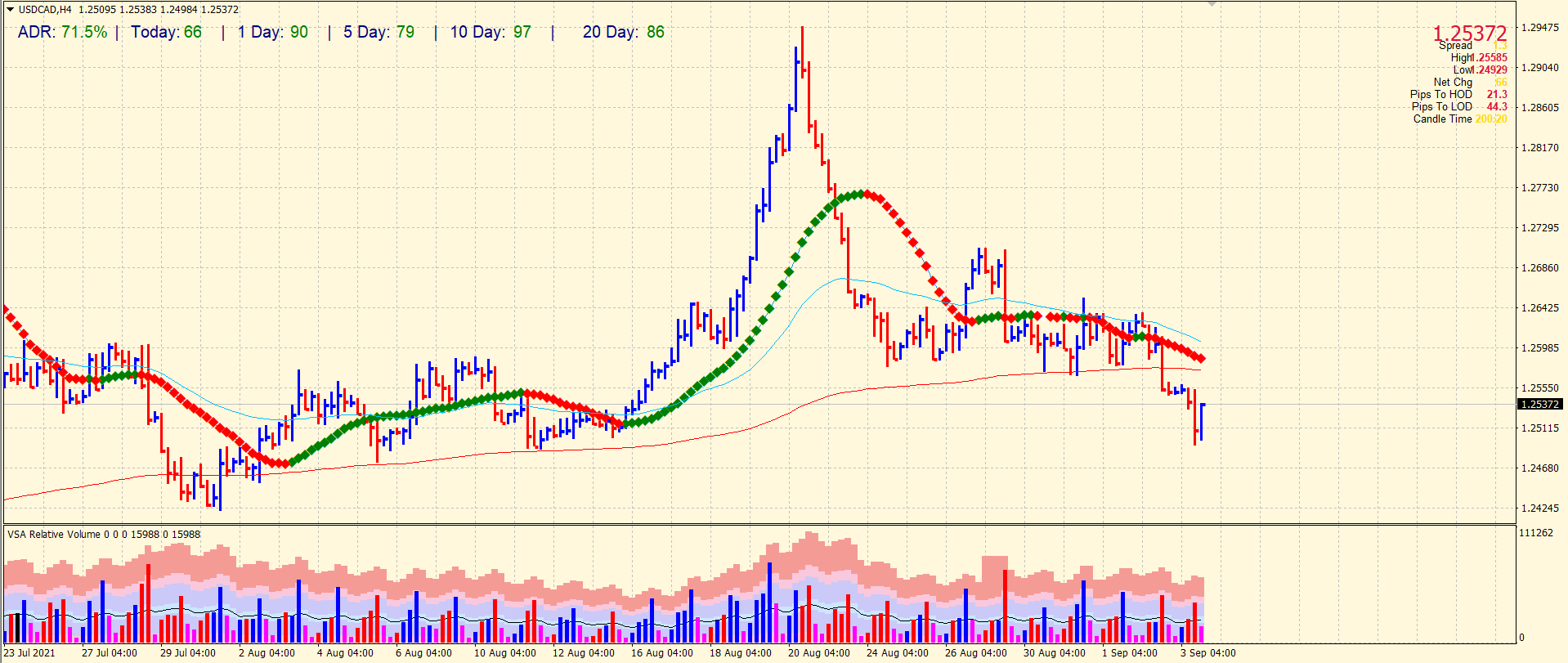This screenshot has width=1568, height=663.
Task: Click the large red 1.25372 price display
Action: [1469, 34]
